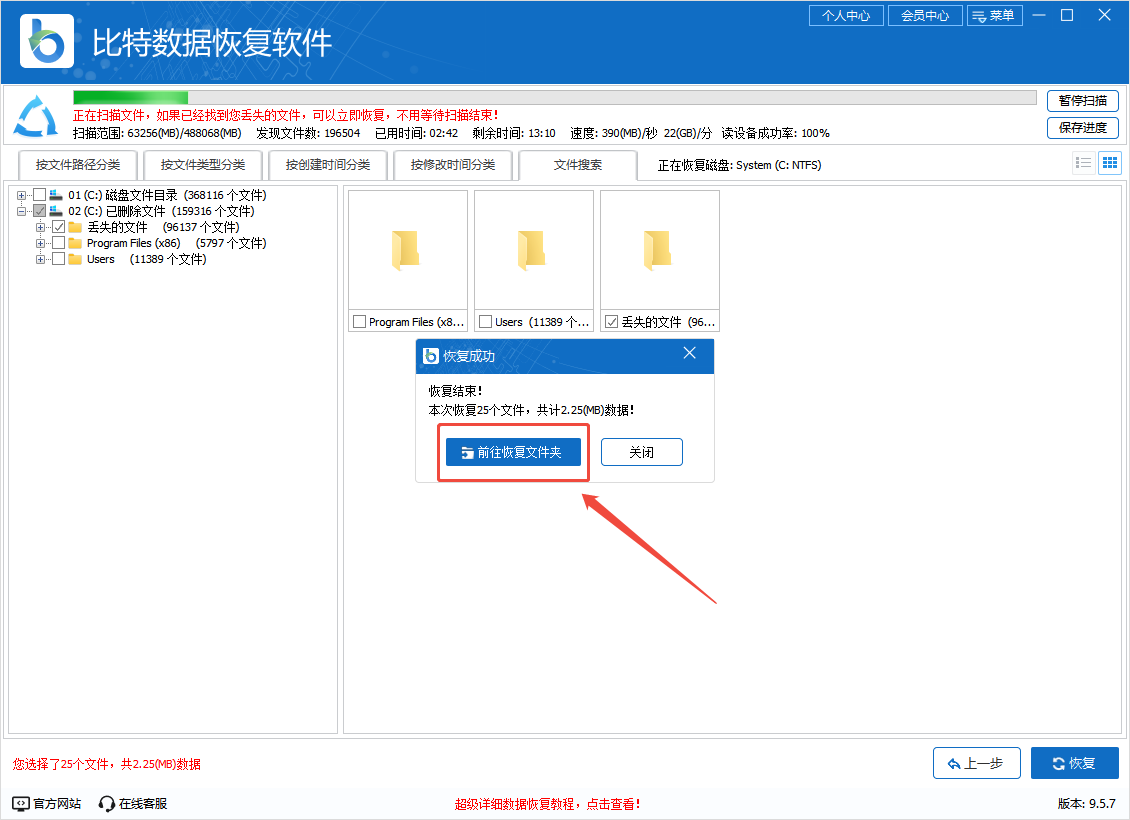The height and width of the screenshot is (820, 1130).
Task: Click the monitor icon beside 官方网站
Action: click(x=21, y=803)
